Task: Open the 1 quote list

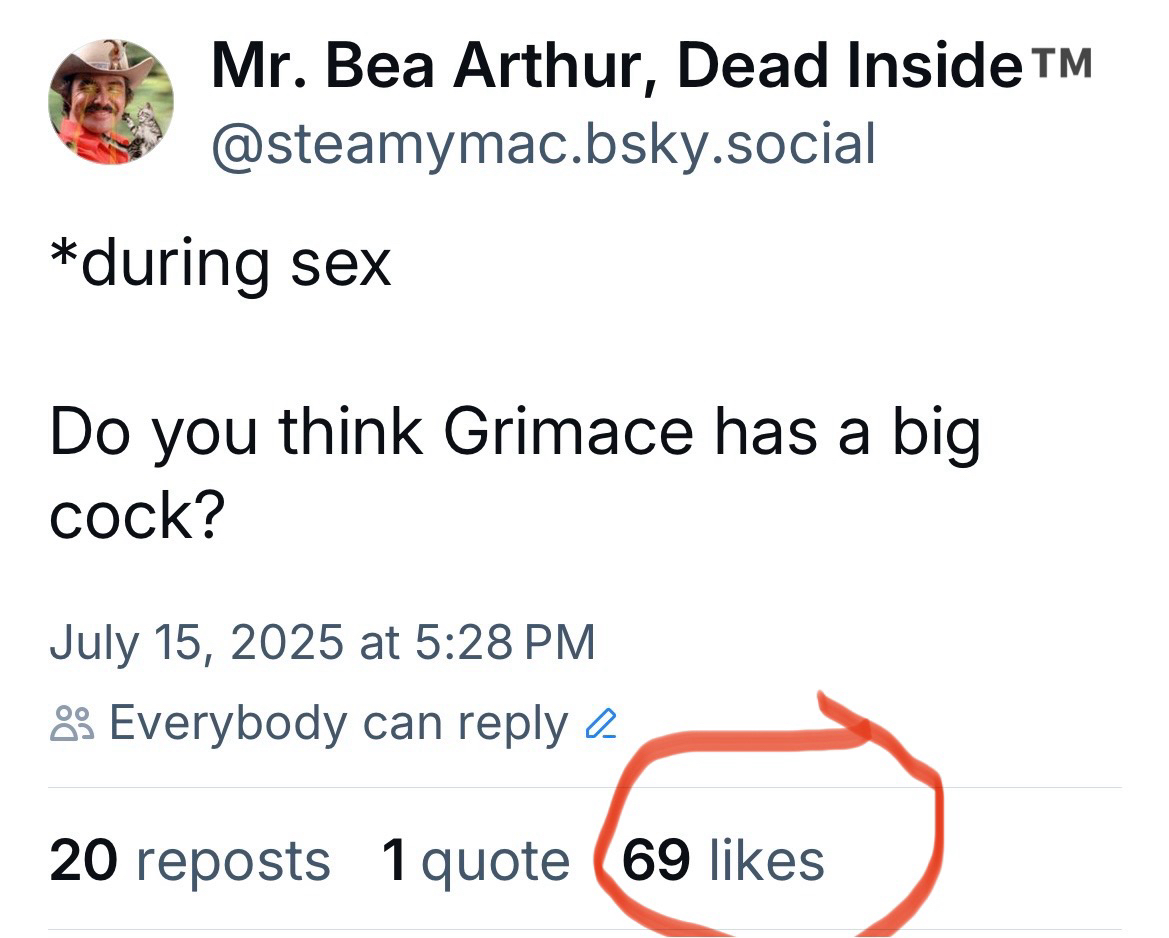Action: tap(475, 861)
